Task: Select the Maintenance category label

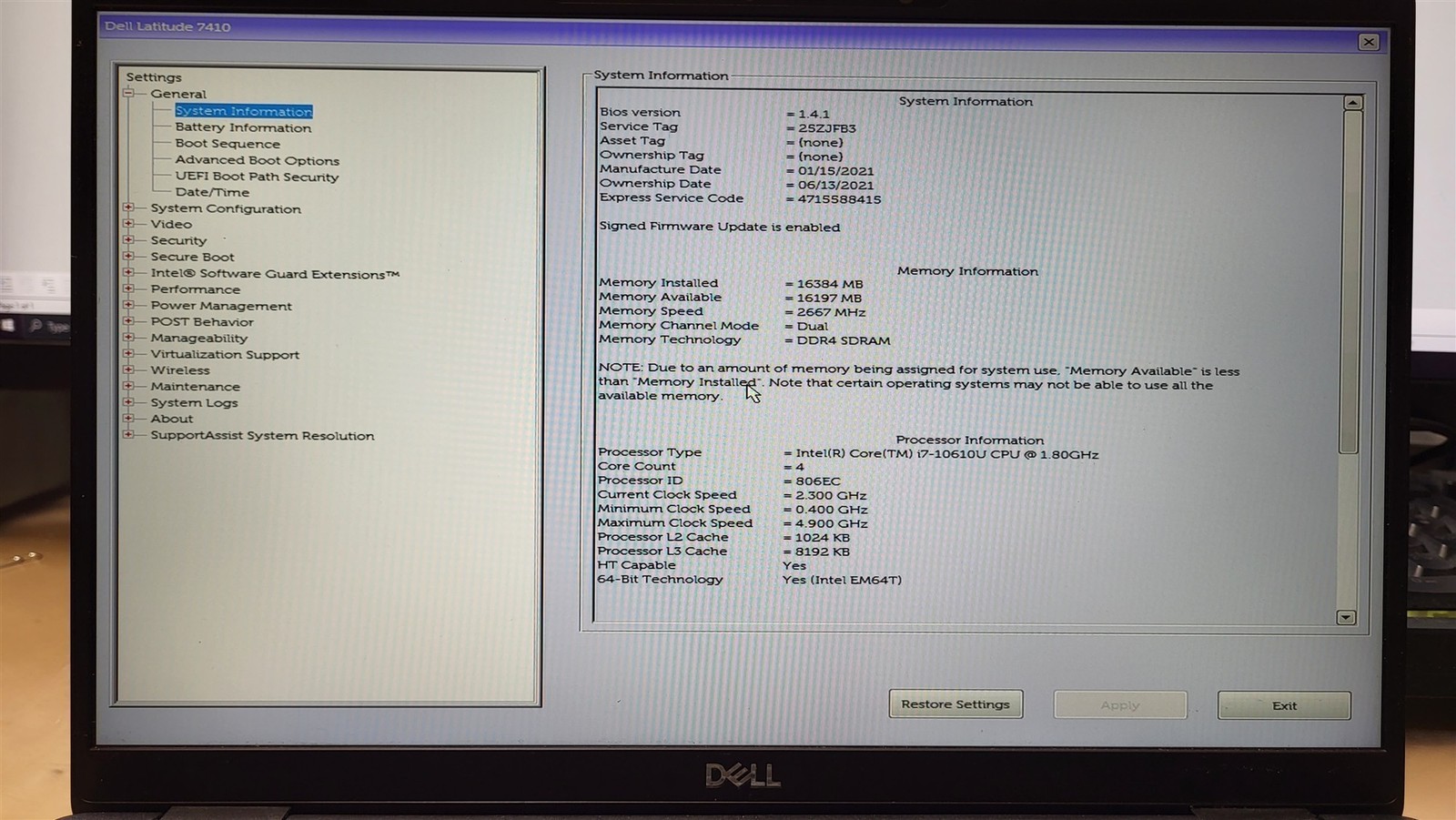Action: [x=196, y=387]
